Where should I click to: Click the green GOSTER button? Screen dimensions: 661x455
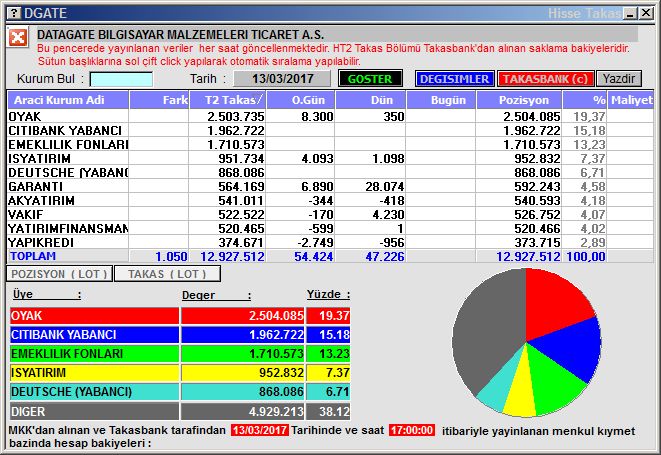(370, 79)
